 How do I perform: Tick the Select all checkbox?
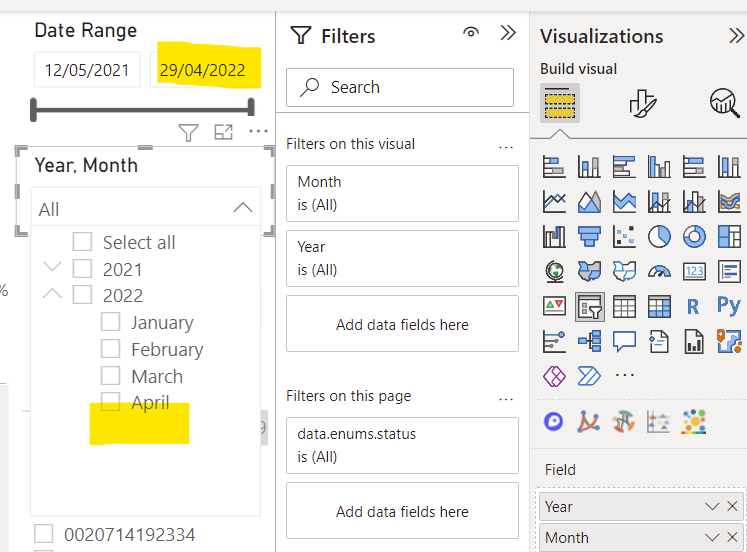coord(82,241)
